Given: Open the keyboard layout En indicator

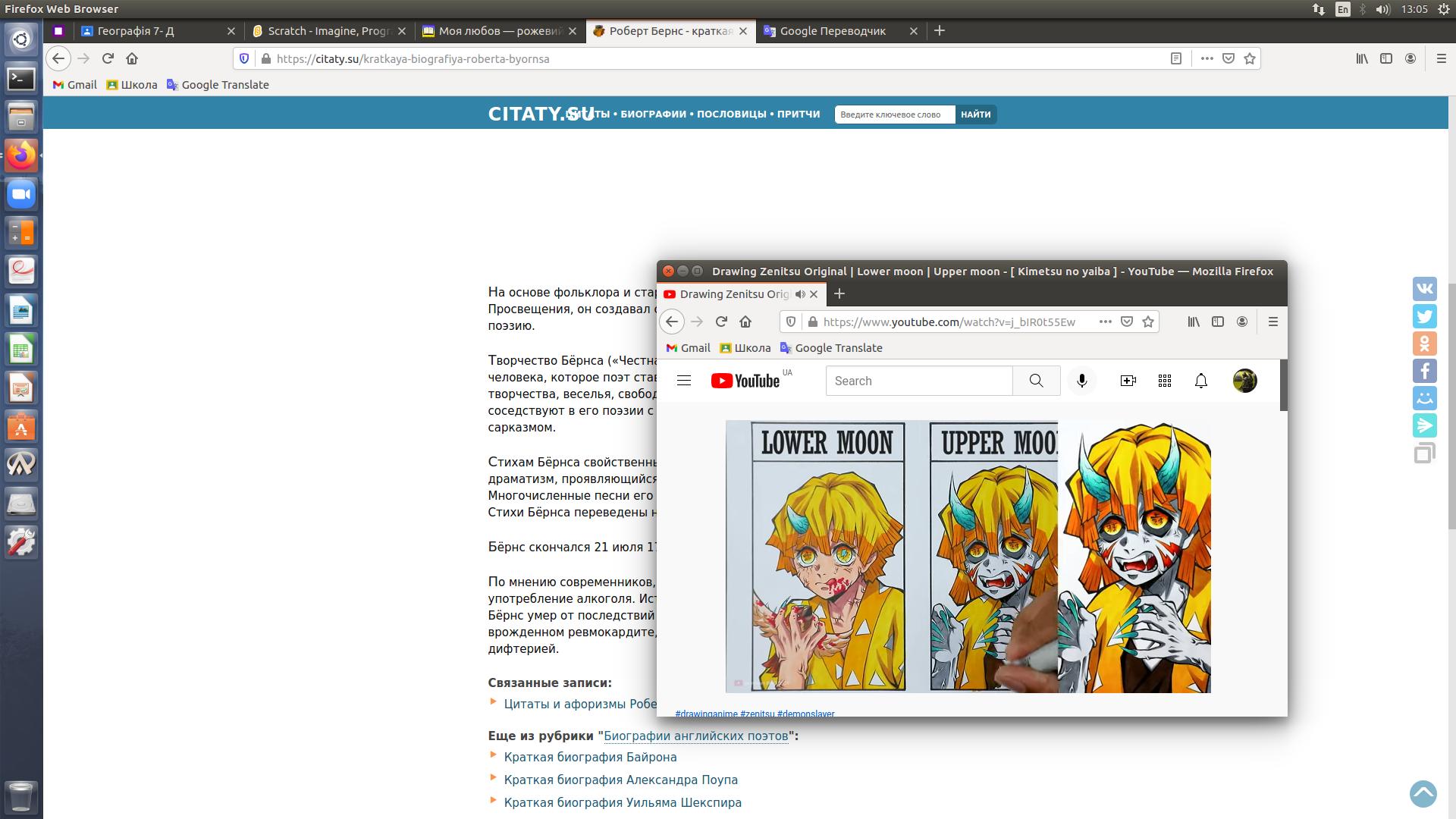Looking at the screenshot, I should pos(1343,9).
